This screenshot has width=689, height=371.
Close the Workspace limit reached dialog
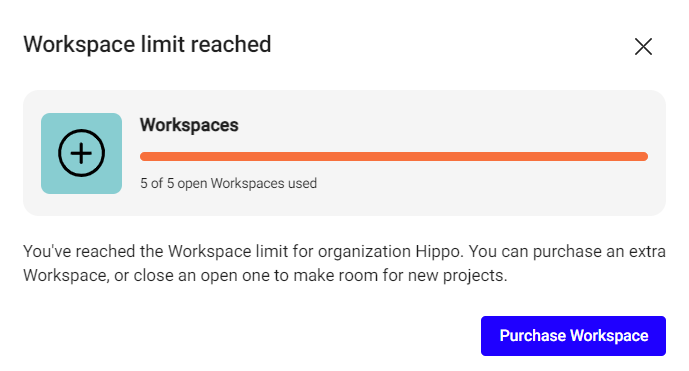click(643, 46)
